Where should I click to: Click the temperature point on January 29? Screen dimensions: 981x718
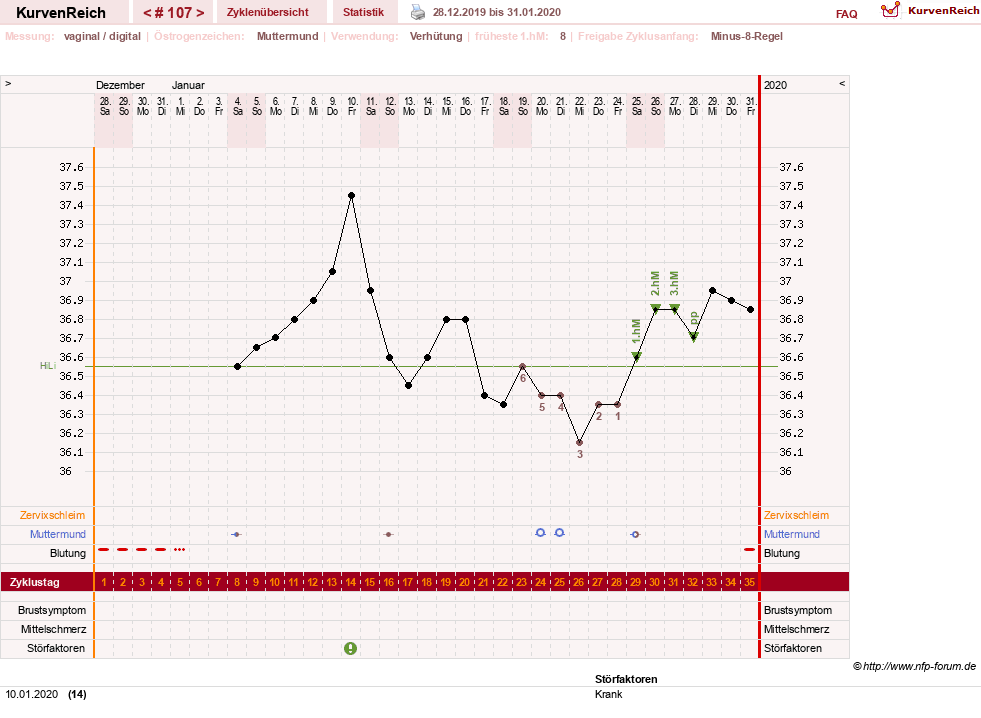pos(713,291)
